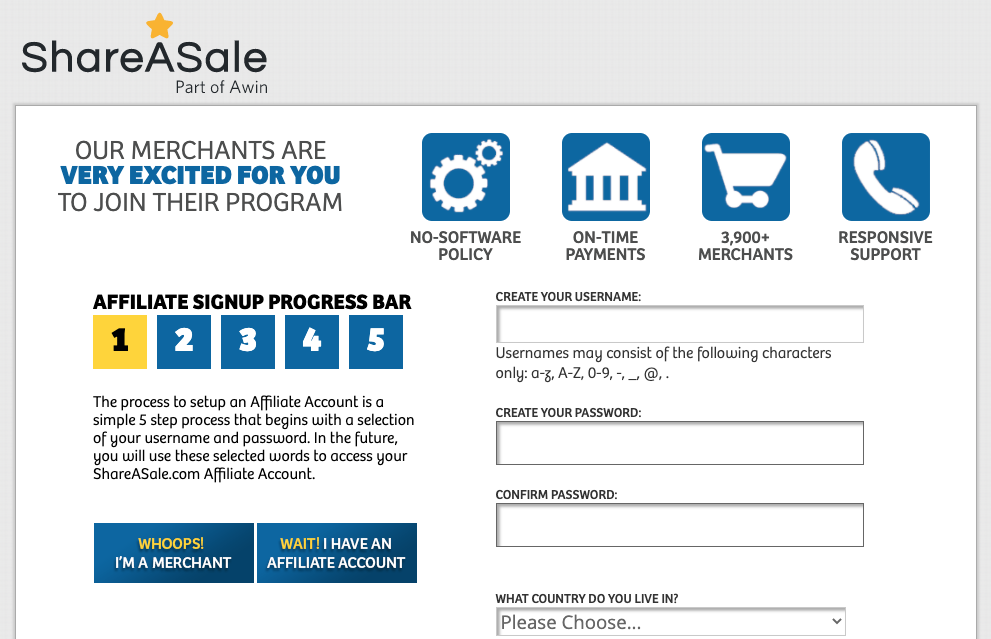Click the Responsive Support phone icon
This screenshot has width=991, height=639.
(x=885, y=177)
